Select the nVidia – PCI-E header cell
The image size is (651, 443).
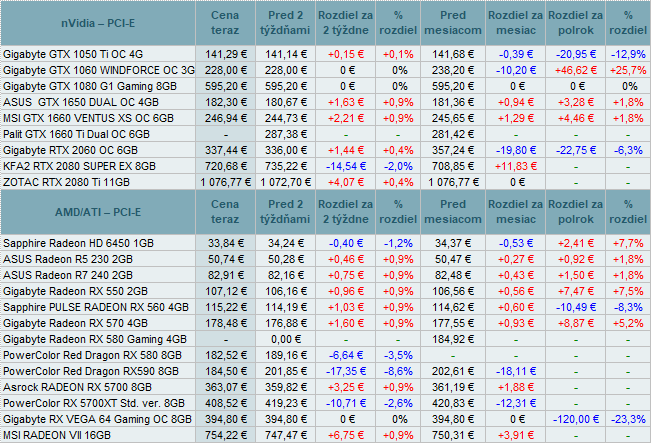pyautogui.click(x=98, y=23)
